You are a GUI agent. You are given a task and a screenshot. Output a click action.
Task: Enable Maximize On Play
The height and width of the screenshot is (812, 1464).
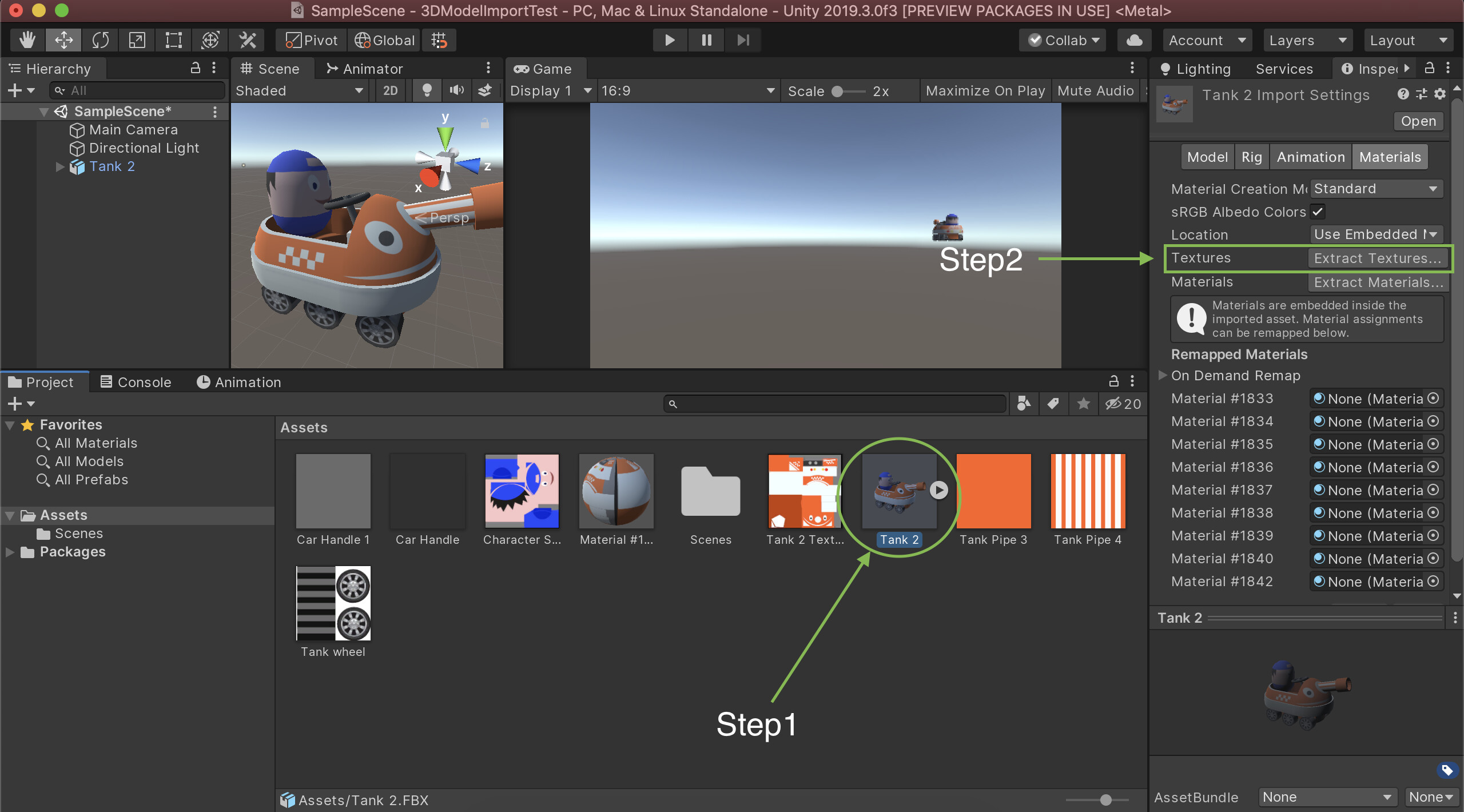click(x=985, y=90)
